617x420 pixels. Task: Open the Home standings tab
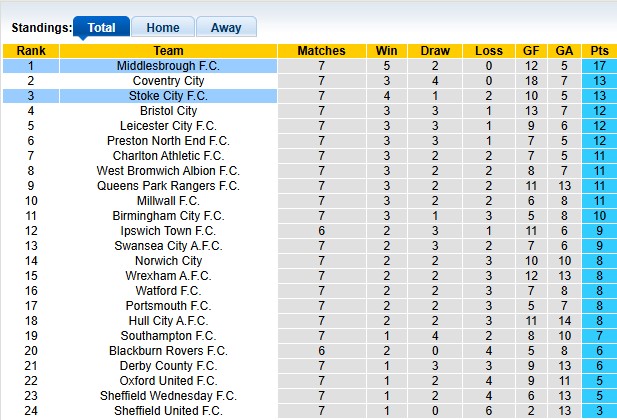[162, 28]
